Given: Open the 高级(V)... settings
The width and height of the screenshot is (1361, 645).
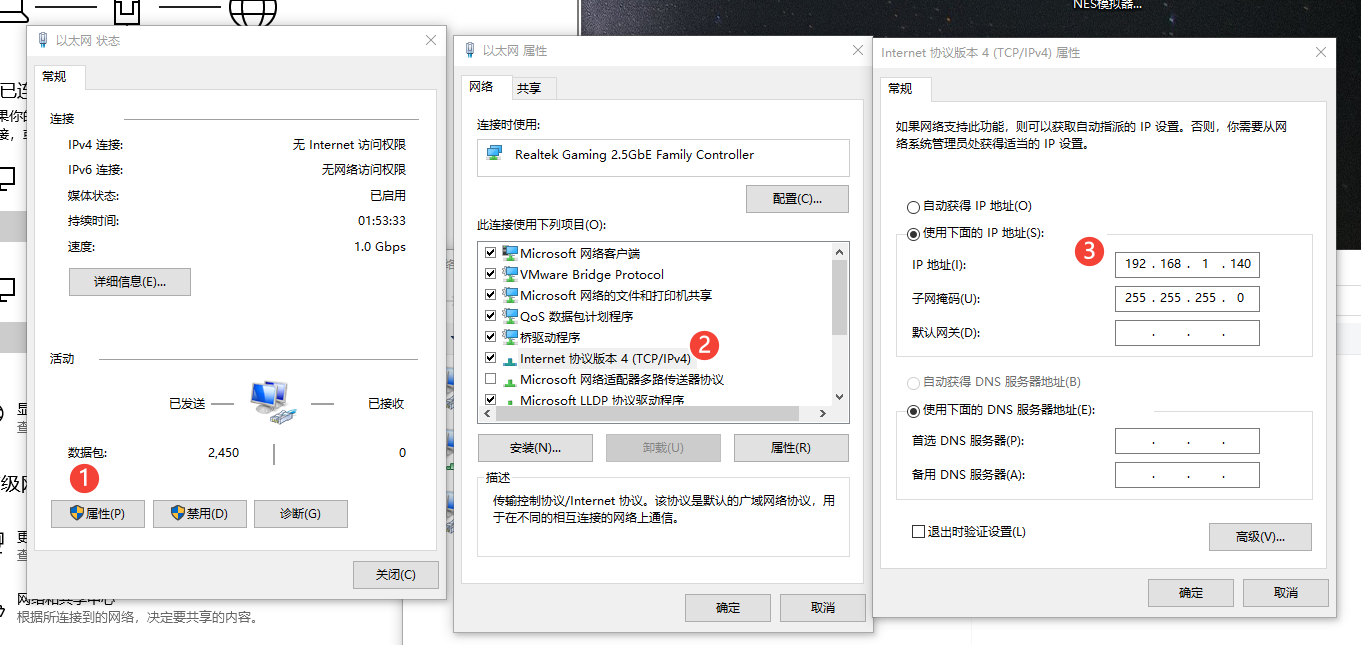Looking at the screenshot, I should click(x=1260, y=537).
